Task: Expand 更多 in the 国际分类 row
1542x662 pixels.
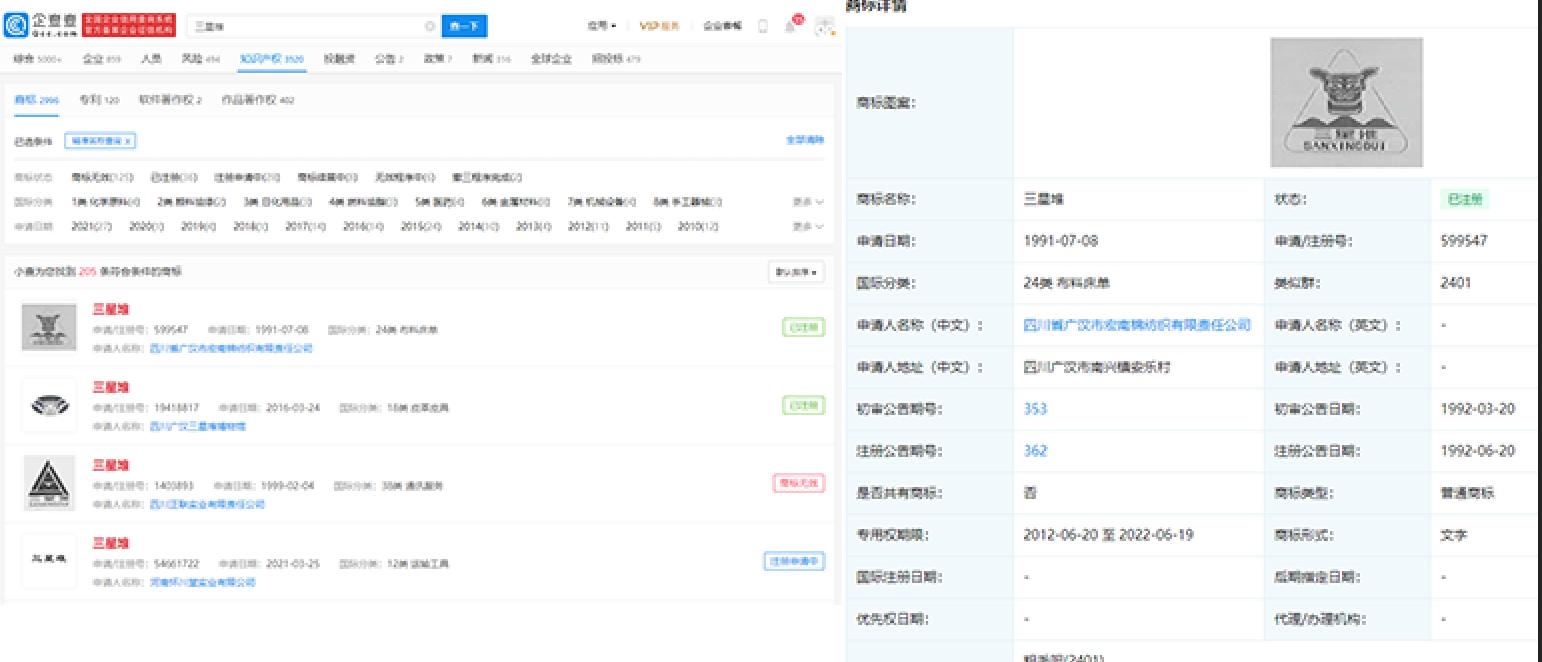Action: pyautogui.click(x=809, y=201)
